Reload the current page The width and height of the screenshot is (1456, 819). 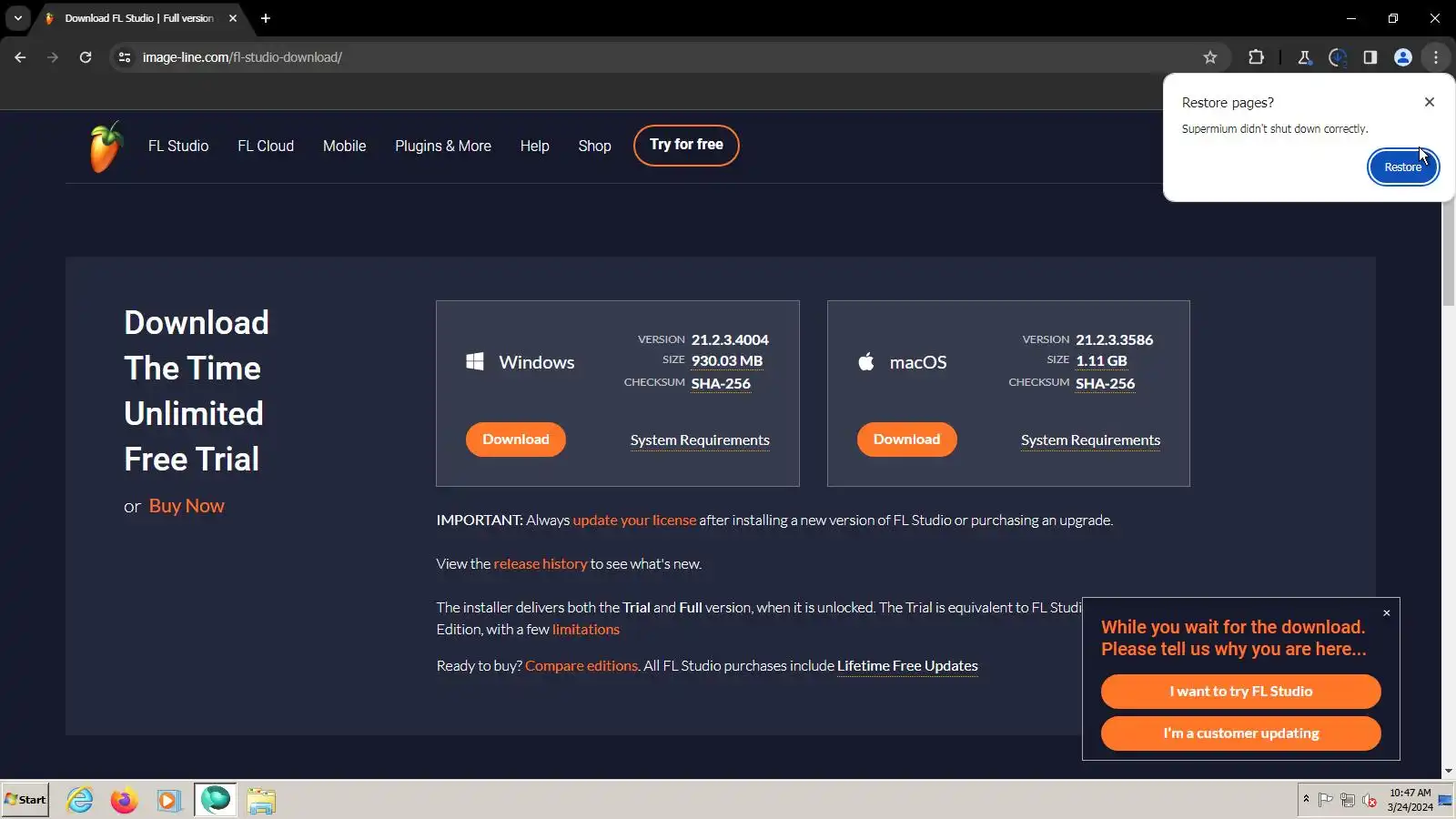pyautogui.click(x=86, y=57)
